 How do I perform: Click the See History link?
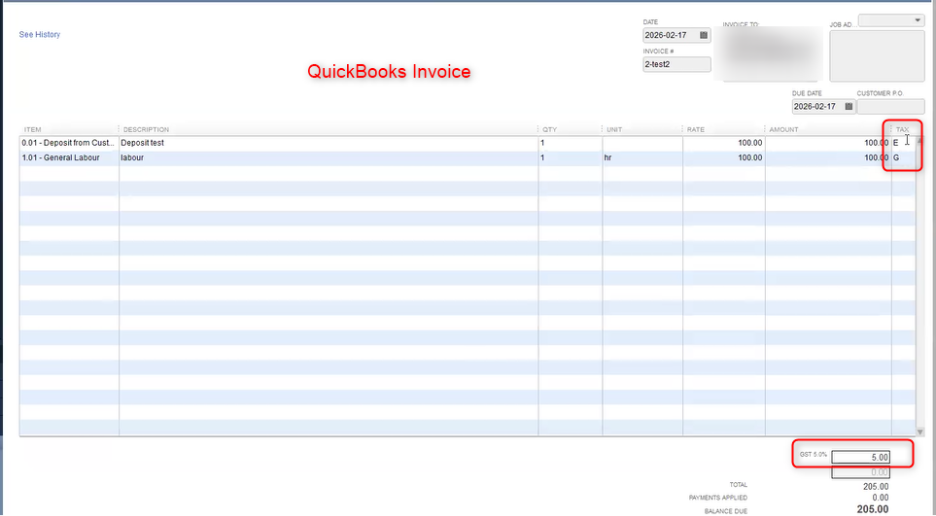39,35
